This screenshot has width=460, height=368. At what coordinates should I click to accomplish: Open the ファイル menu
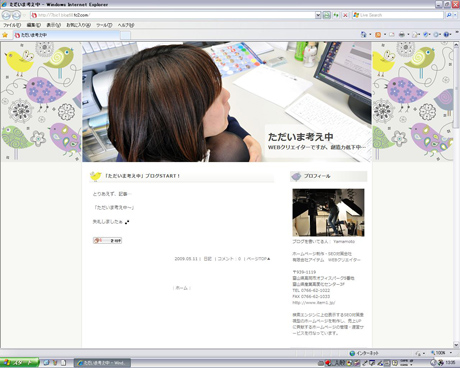[x=12, y=25]
